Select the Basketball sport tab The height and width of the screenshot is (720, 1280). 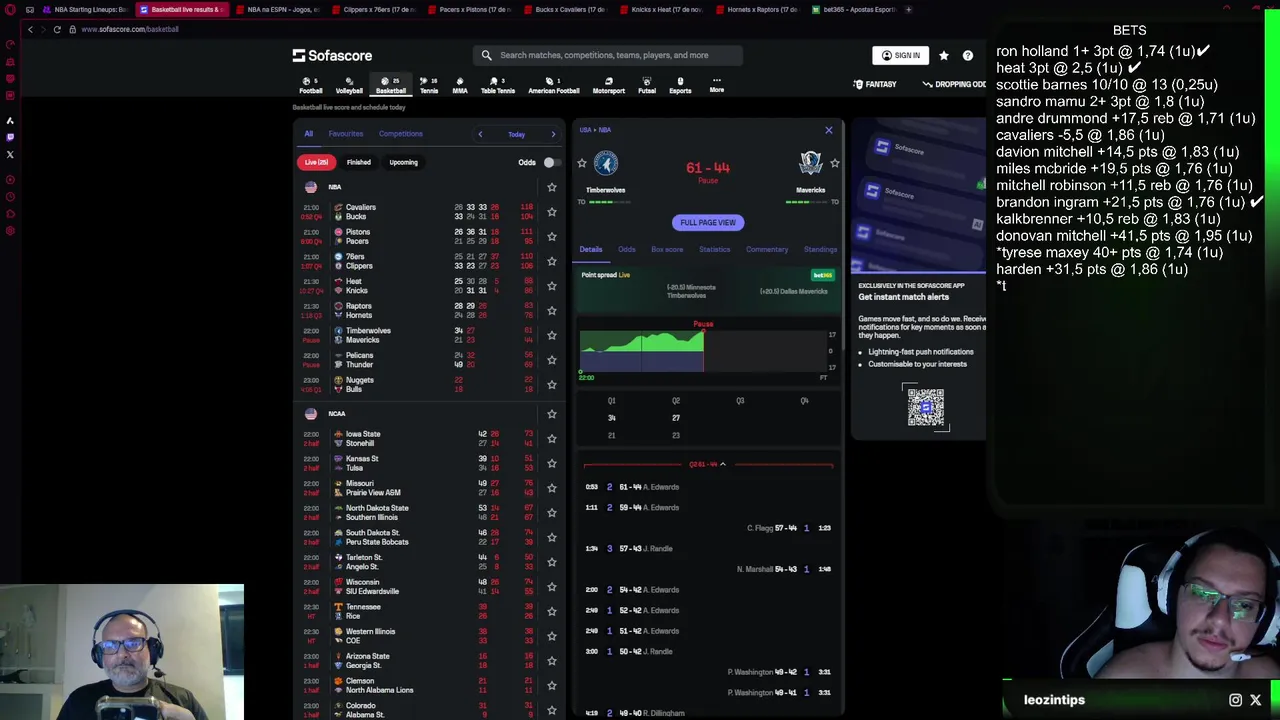[x=390, y=85]
